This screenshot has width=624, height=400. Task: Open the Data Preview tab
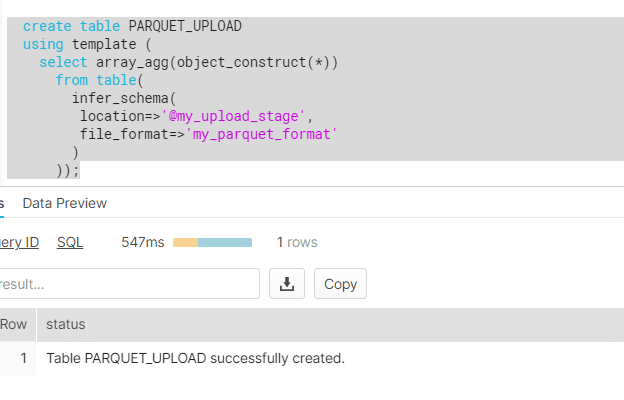coord(64,203)
